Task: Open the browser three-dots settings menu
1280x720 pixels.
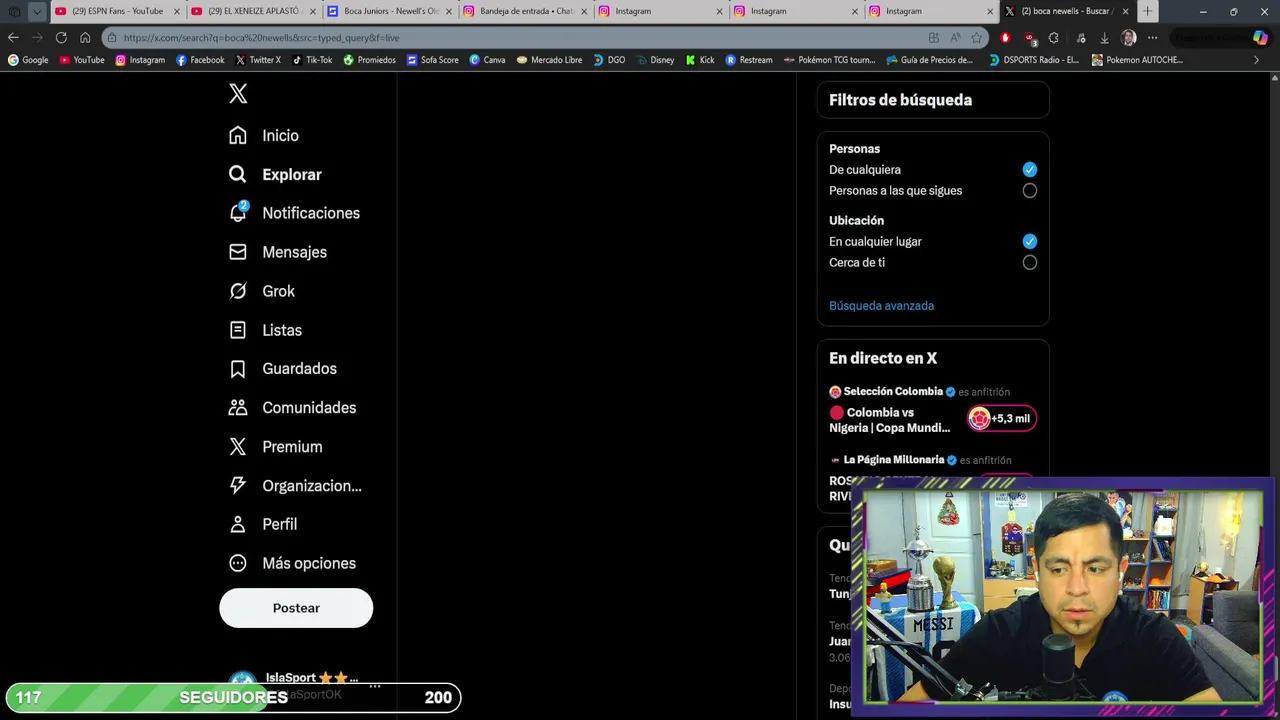Action: [1152, 38]
